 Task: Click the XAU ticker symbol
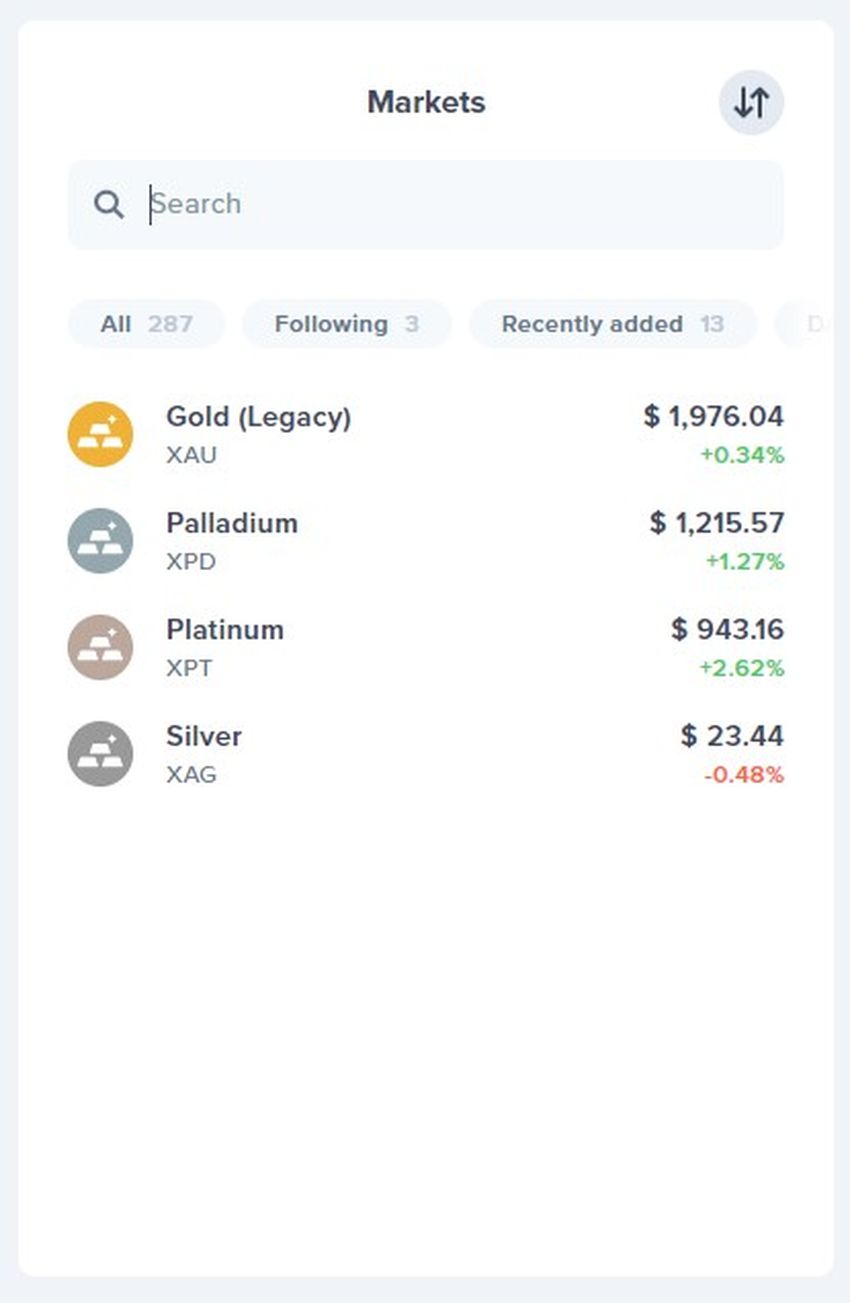click(x=191, y=455)
